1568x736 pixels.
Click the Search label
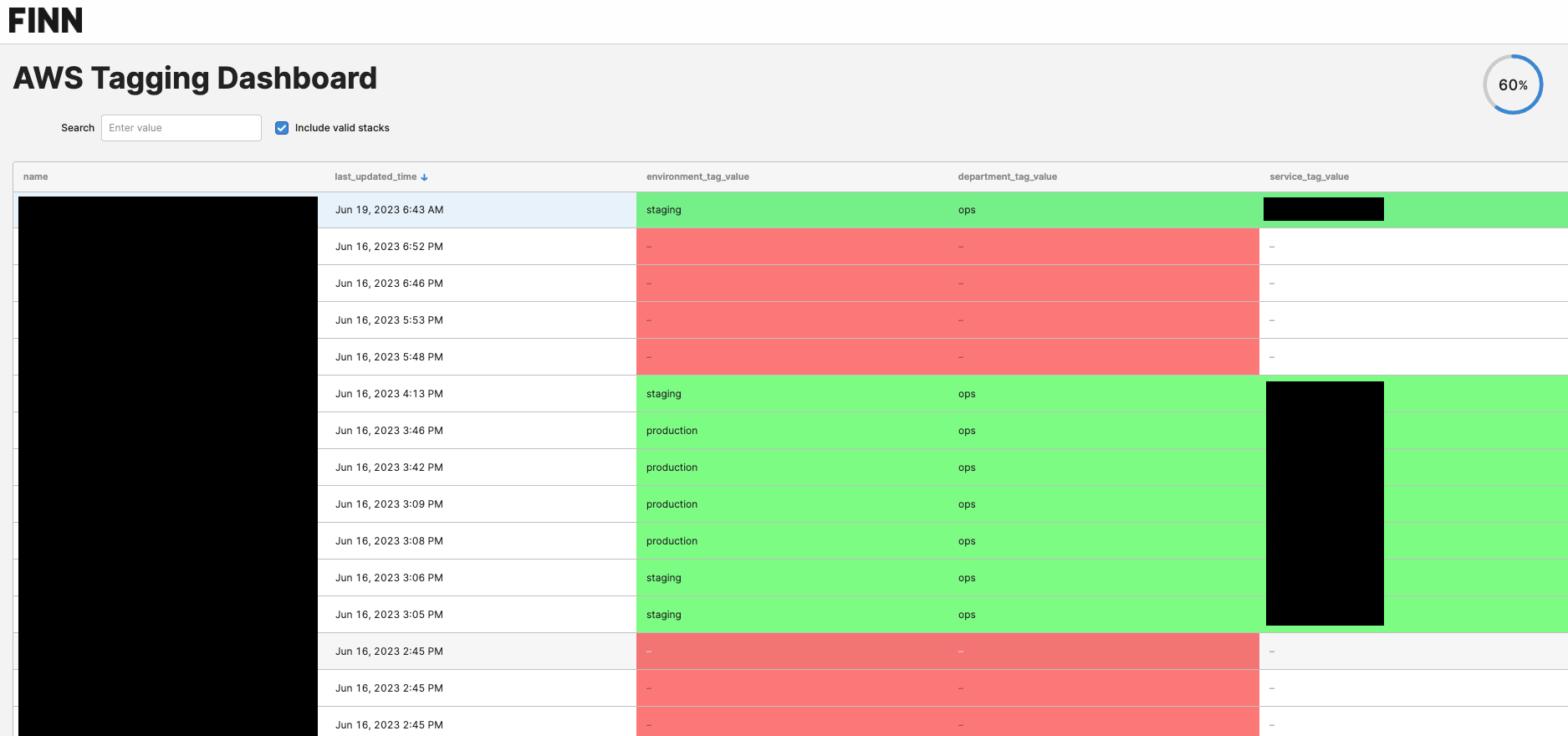(x=78, y=128)
